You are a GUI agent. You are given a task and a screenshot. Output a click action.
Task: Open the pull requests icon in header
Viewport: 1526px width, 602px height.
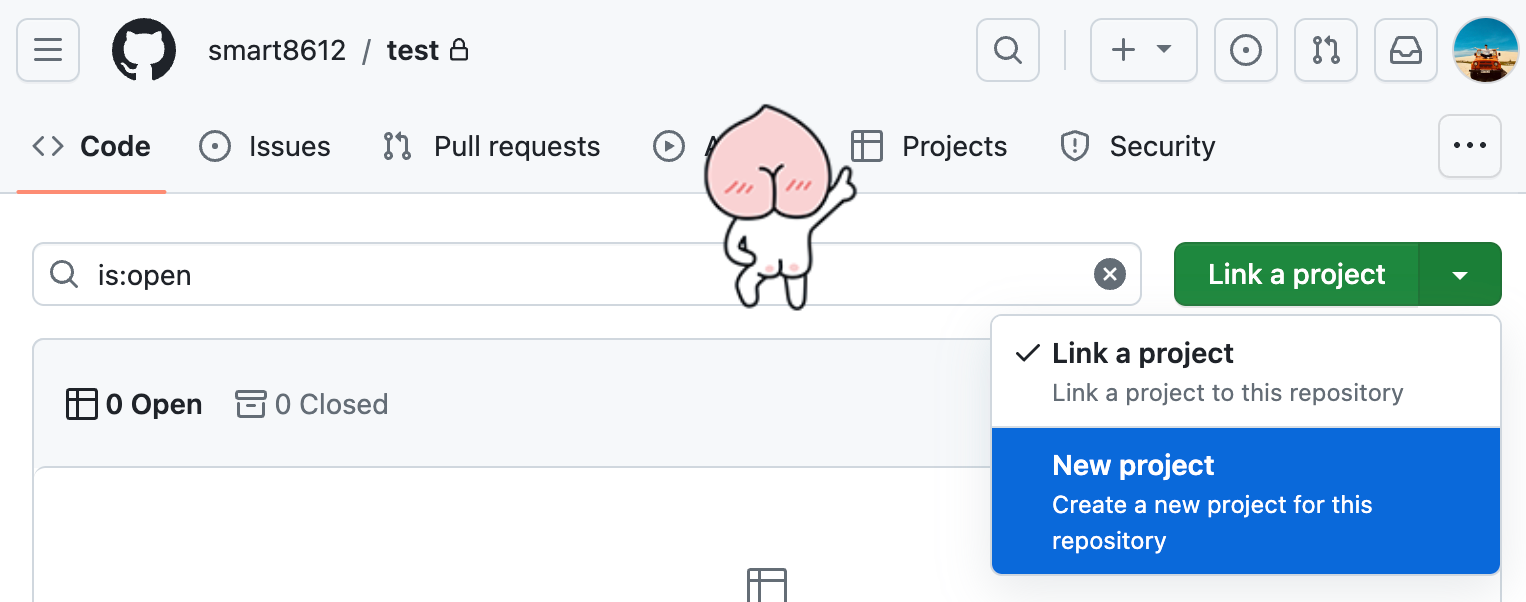(1326, 50)
